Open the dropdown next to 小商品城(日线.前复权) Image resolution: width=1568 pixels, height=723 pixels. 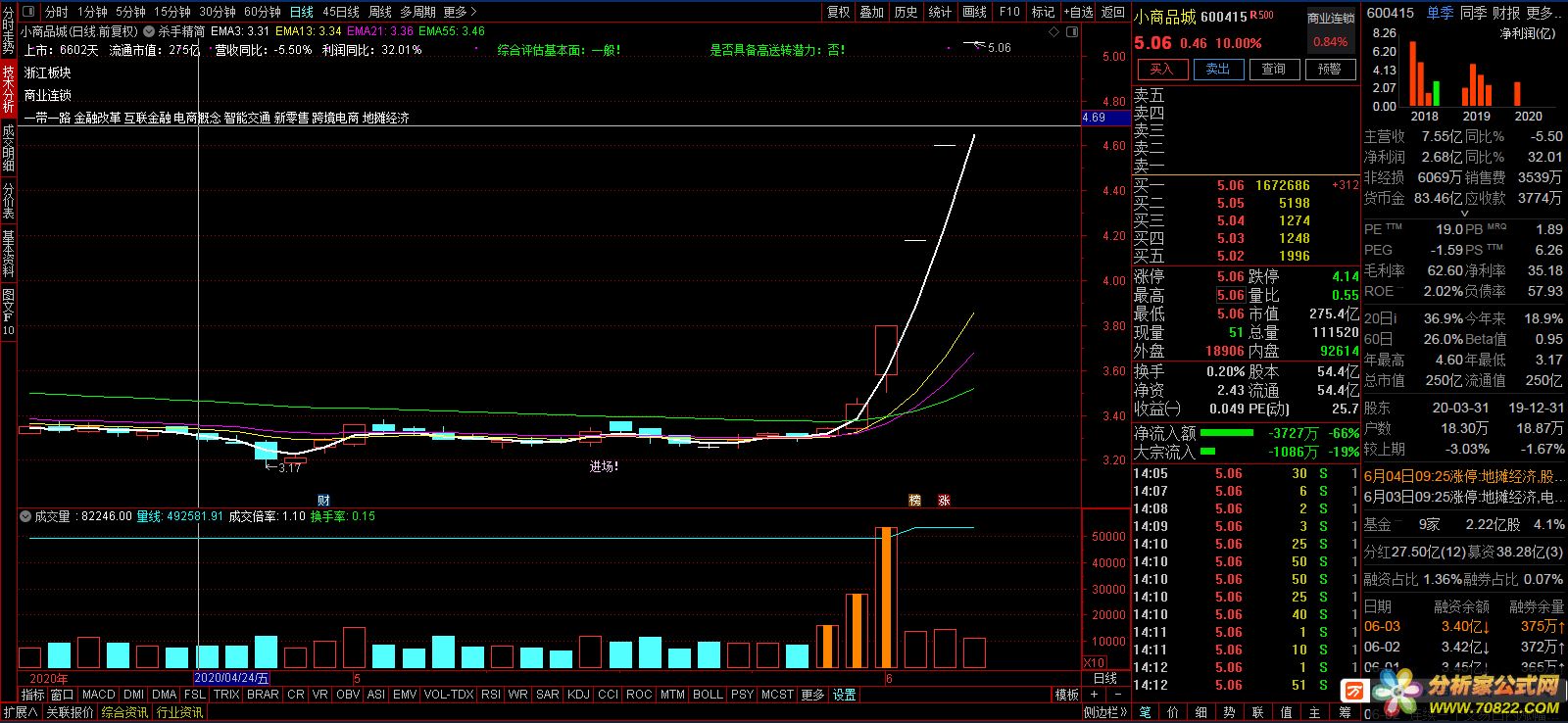point(148,31)
